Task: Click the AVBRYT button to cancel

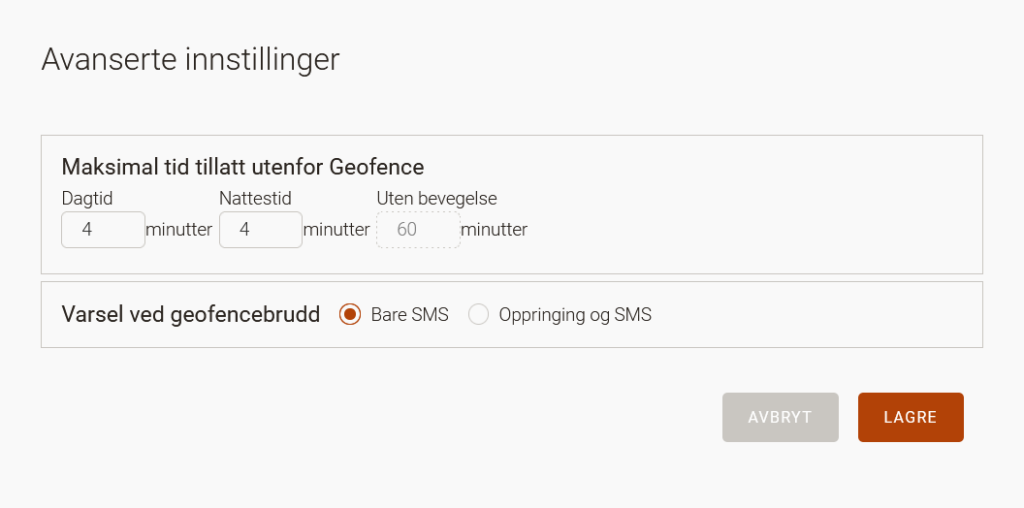Action: pos(780,417)
